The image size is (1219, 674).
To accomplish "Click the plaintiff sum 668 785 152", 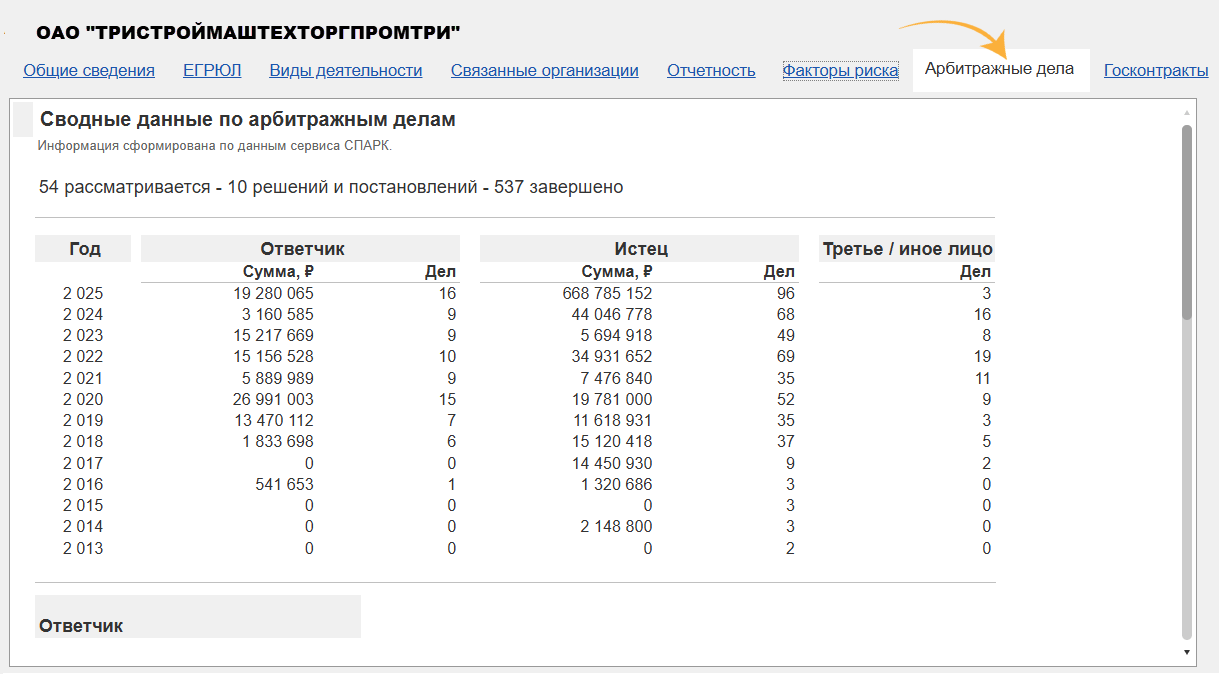I will pyautogui.click(x=607, y=293).
